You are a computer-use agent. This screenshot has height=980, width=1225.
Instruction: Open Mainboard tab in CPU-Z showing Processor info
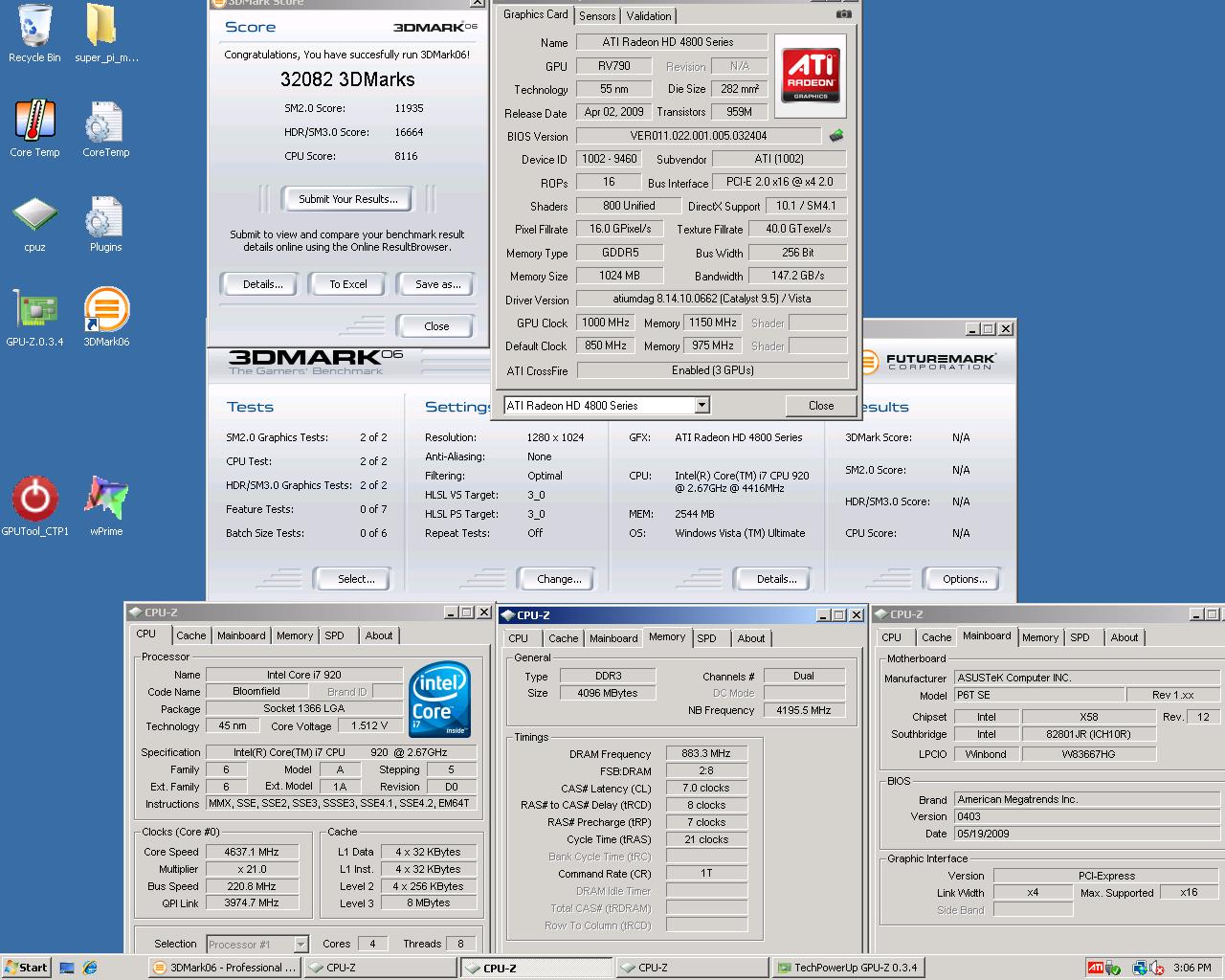[x=241, y=635]
